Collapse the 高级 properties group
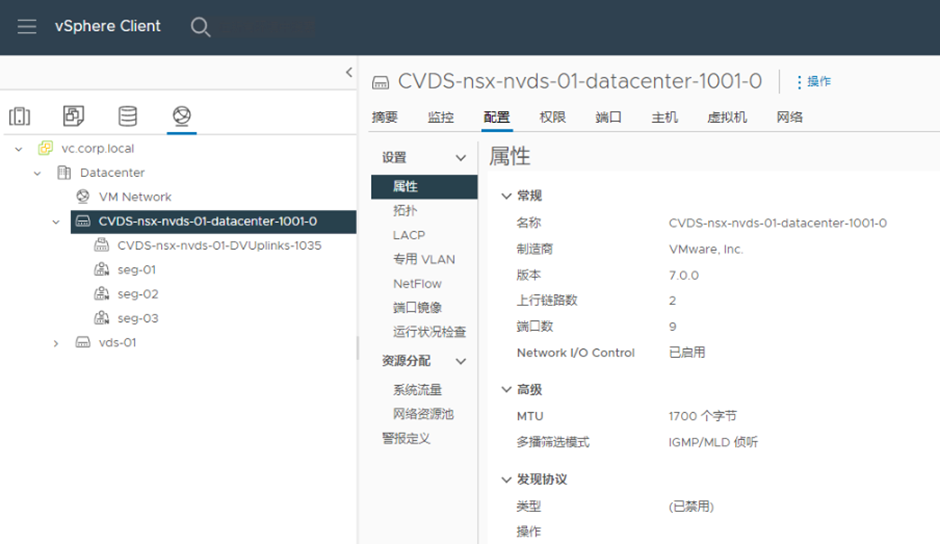This screenshot has width=940, height=544. [506, 390]
